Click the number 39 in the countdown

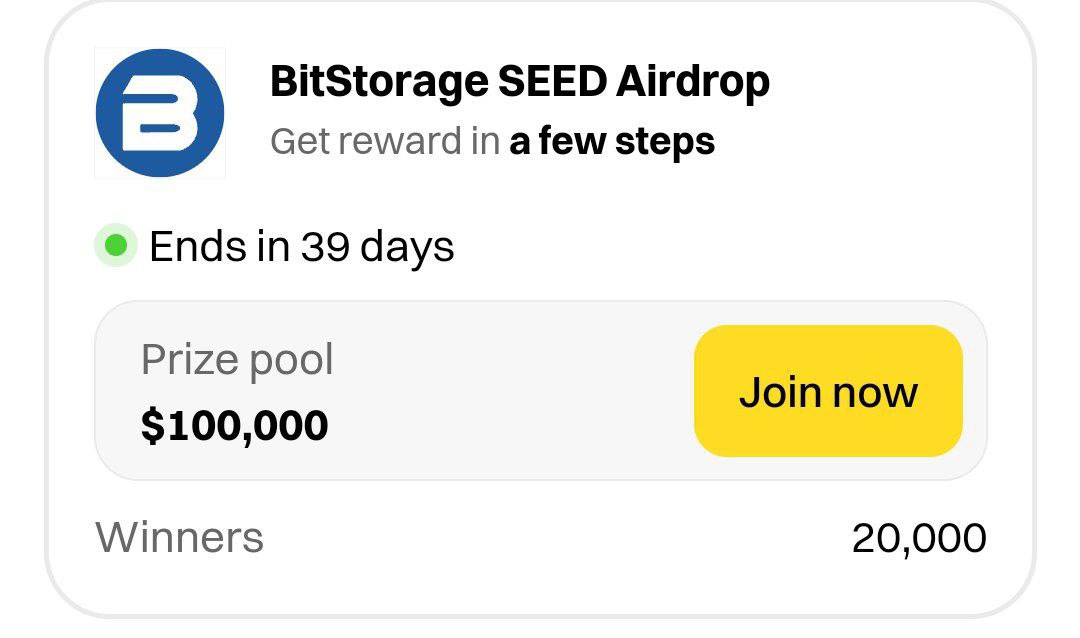click(325, 246)
